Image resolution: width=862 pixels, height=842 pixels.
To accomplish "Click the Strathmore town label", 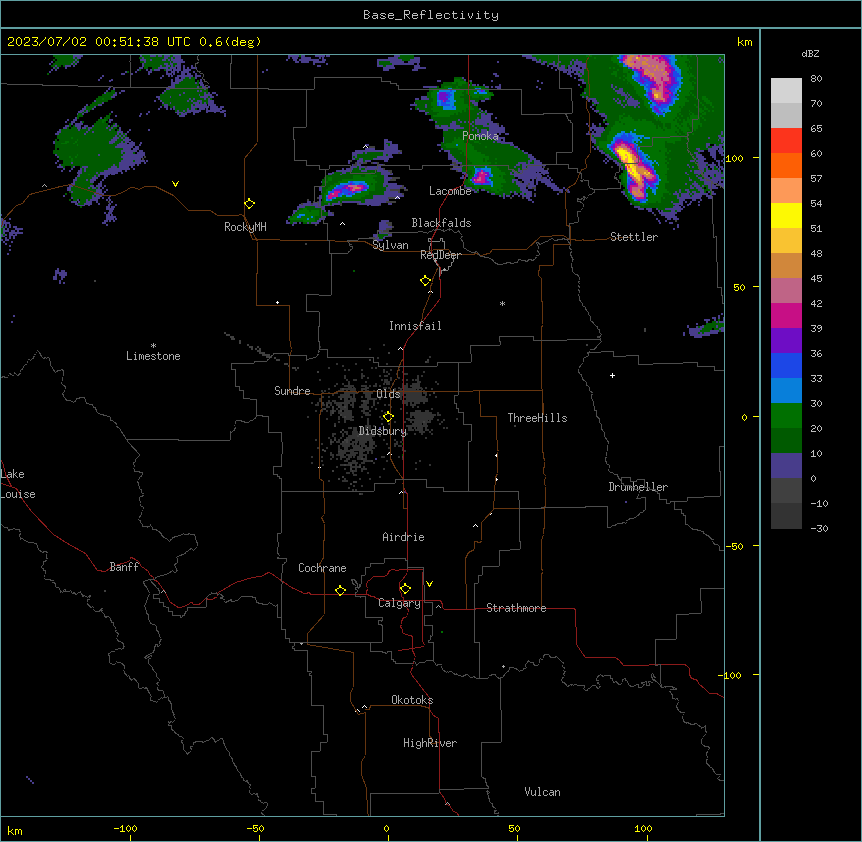I will (x=516, y=608).
